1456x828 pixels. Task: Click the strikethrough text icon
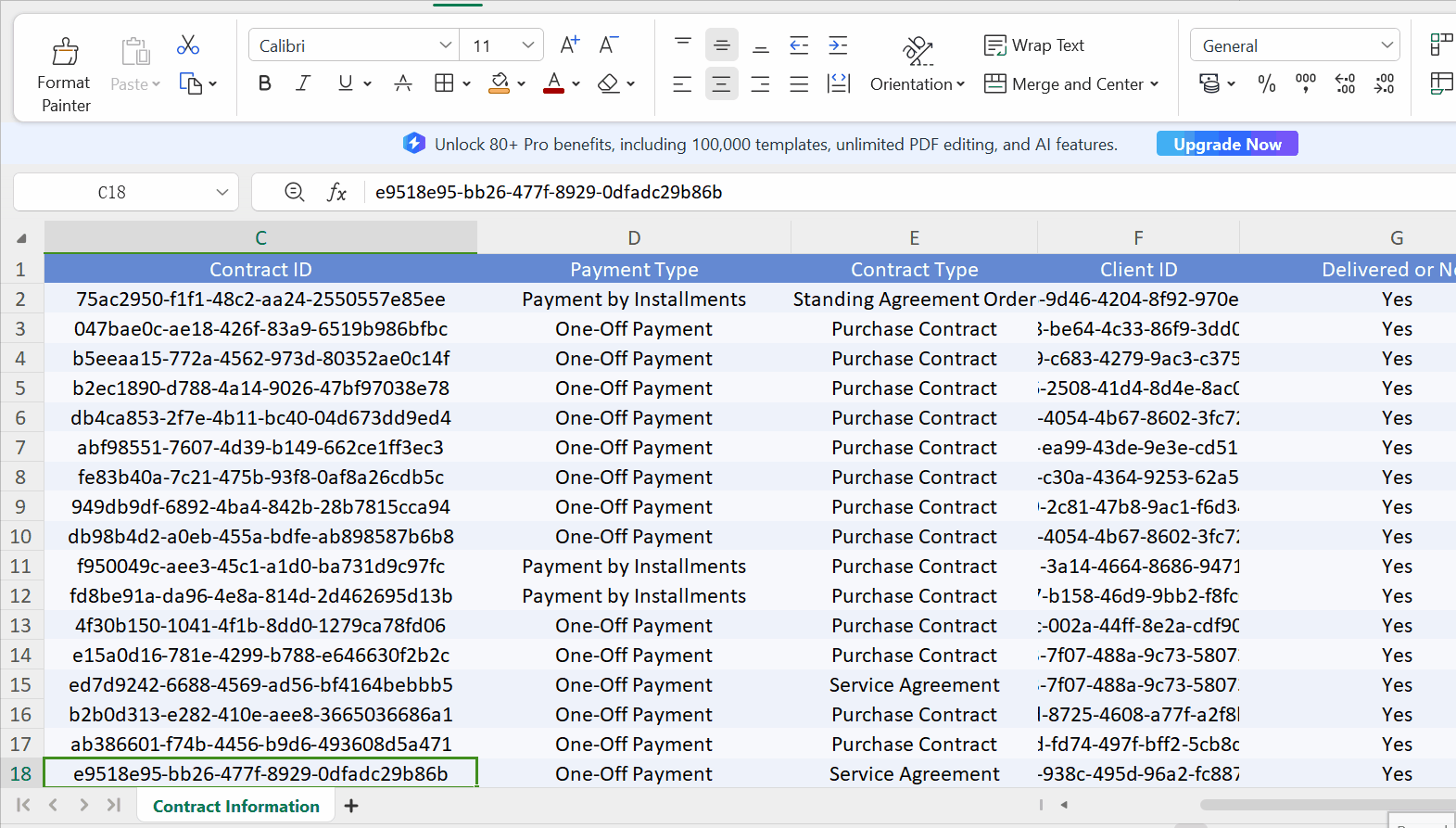click(403, 83)
